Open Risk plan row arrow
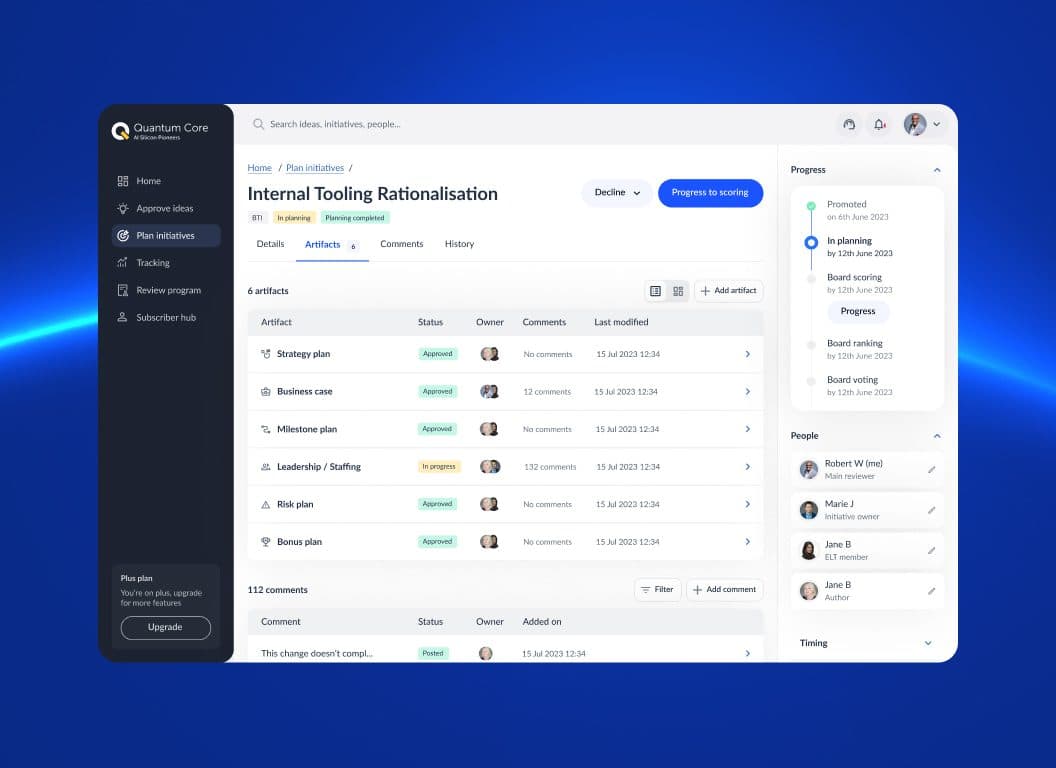This screenshot has width=1056, height=768. (747, 504)
